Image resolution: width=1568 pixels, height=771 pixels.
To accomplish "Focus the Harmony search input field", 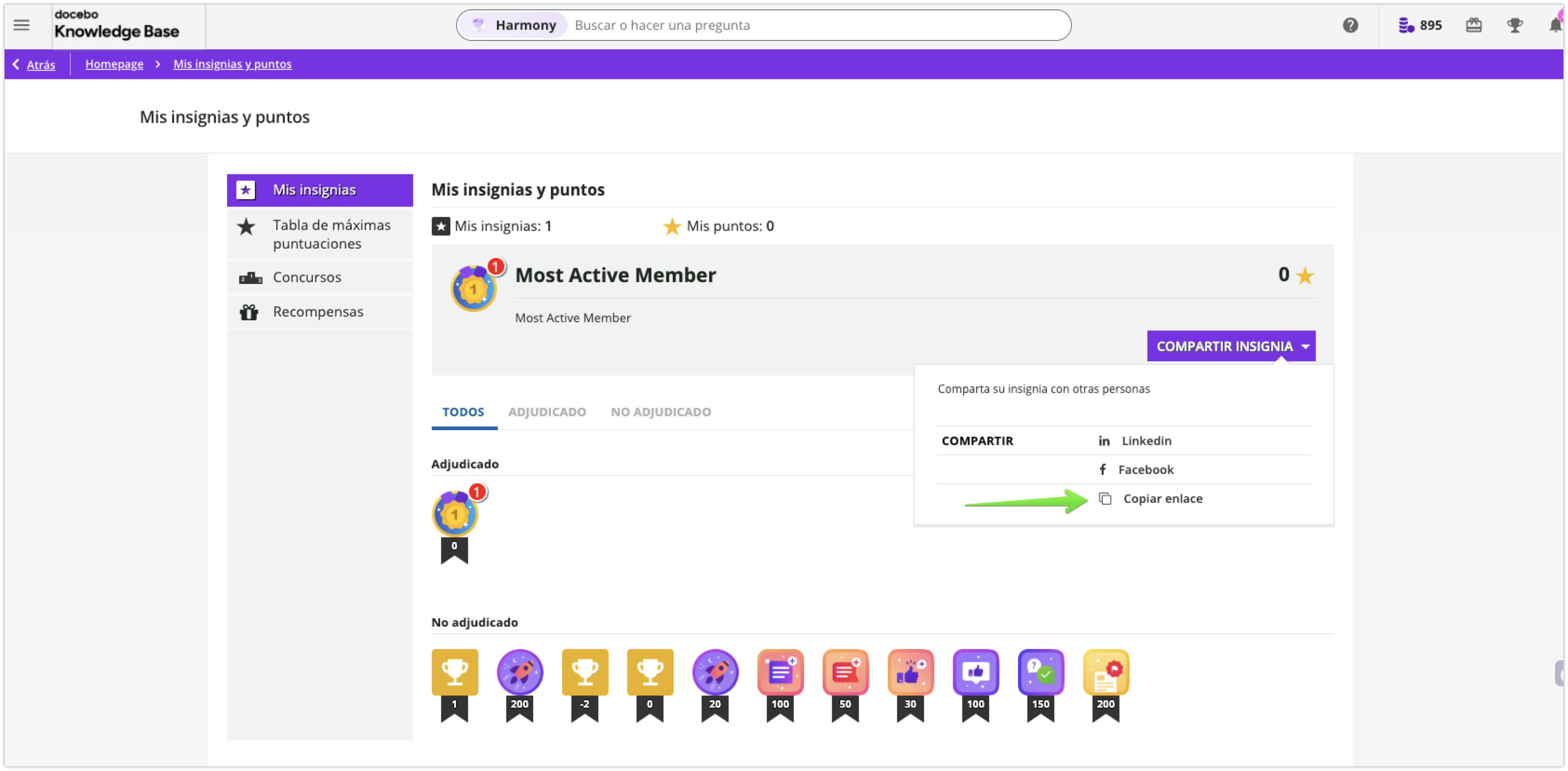I will (816, 25).
